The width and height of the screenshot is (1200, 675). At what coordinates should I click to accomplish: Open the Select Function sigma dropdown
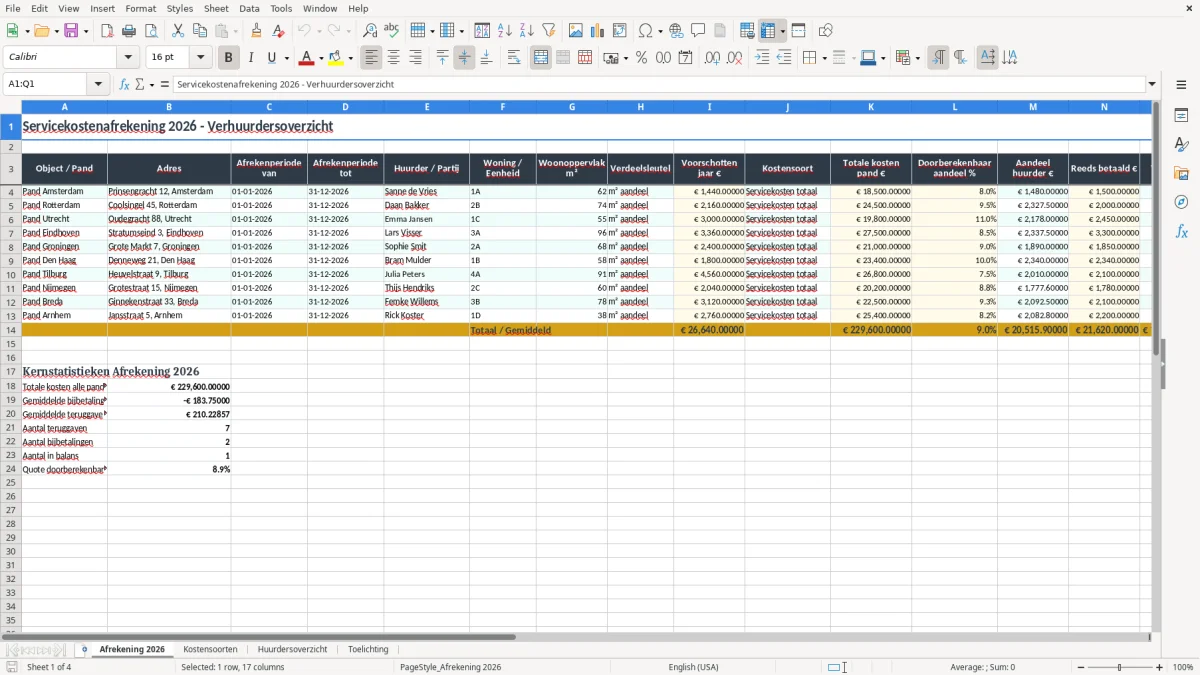(x=151, y=84)
